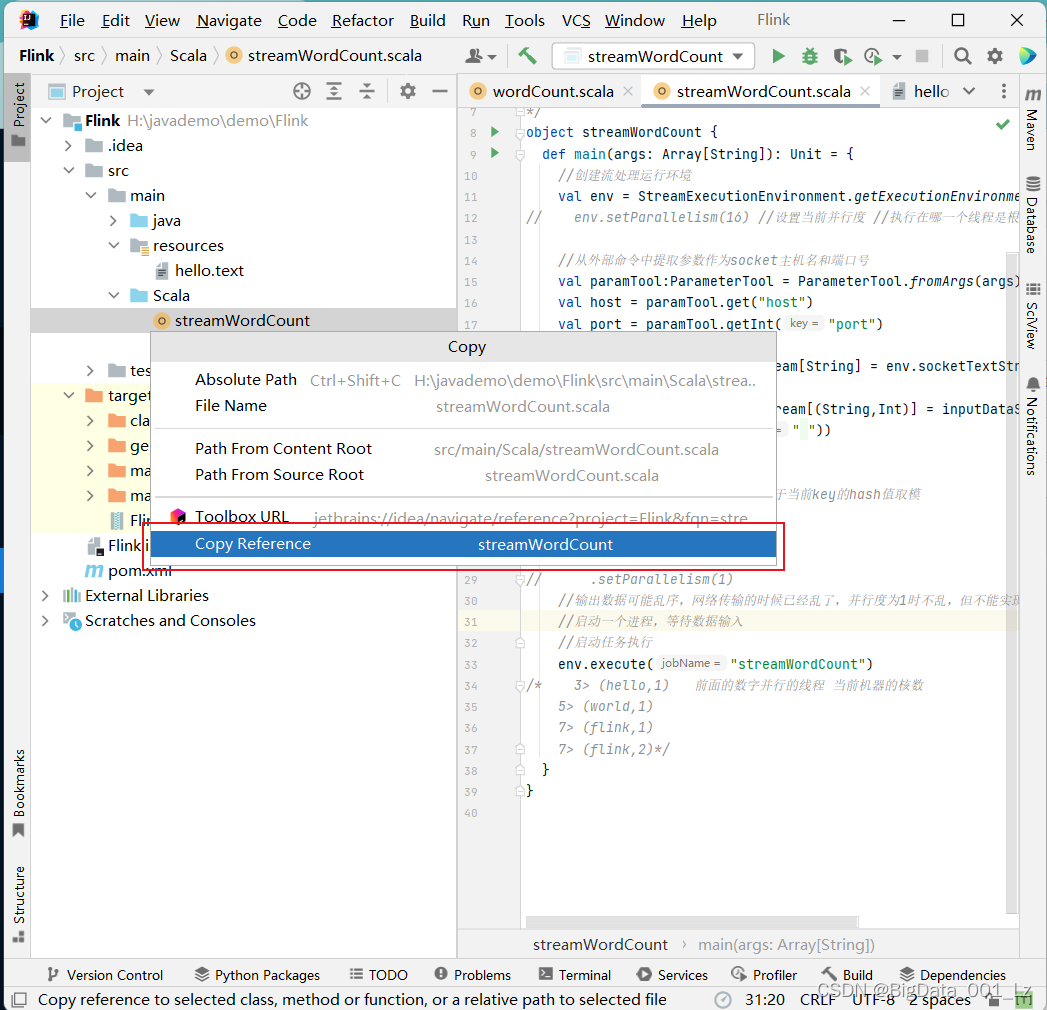Click the JetBrains Toolbox colorful icon
Viewport: 1047px width, 1010px height.
(1028, 56)
